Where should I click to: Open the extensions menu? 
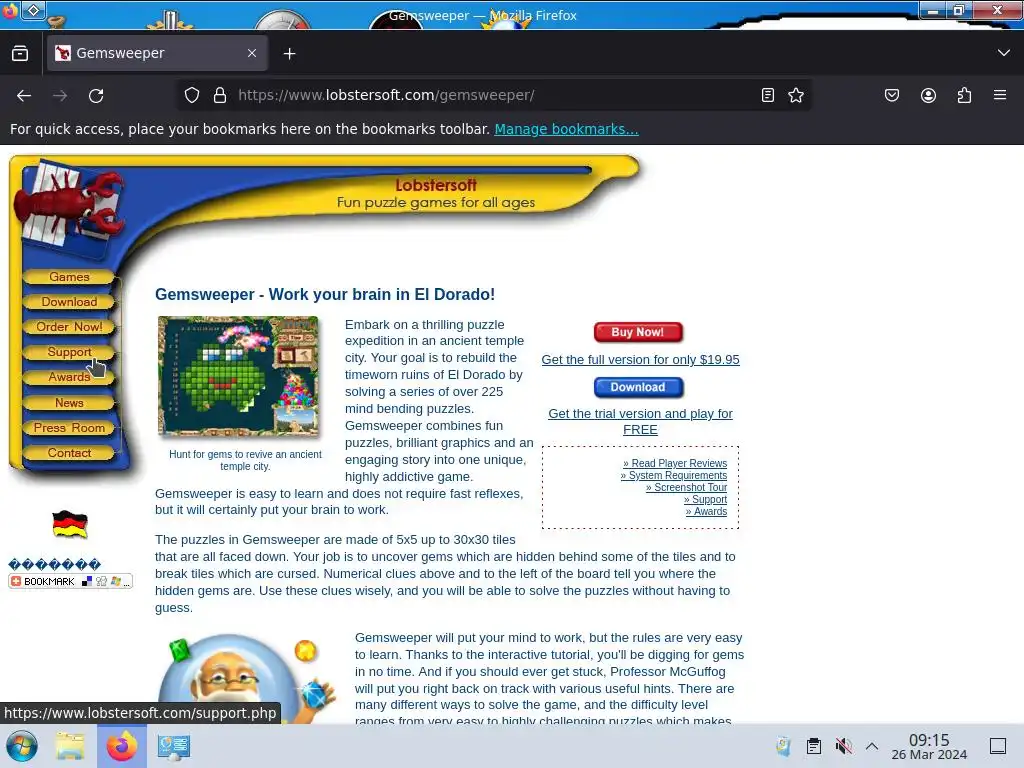(x=964, y=95)
